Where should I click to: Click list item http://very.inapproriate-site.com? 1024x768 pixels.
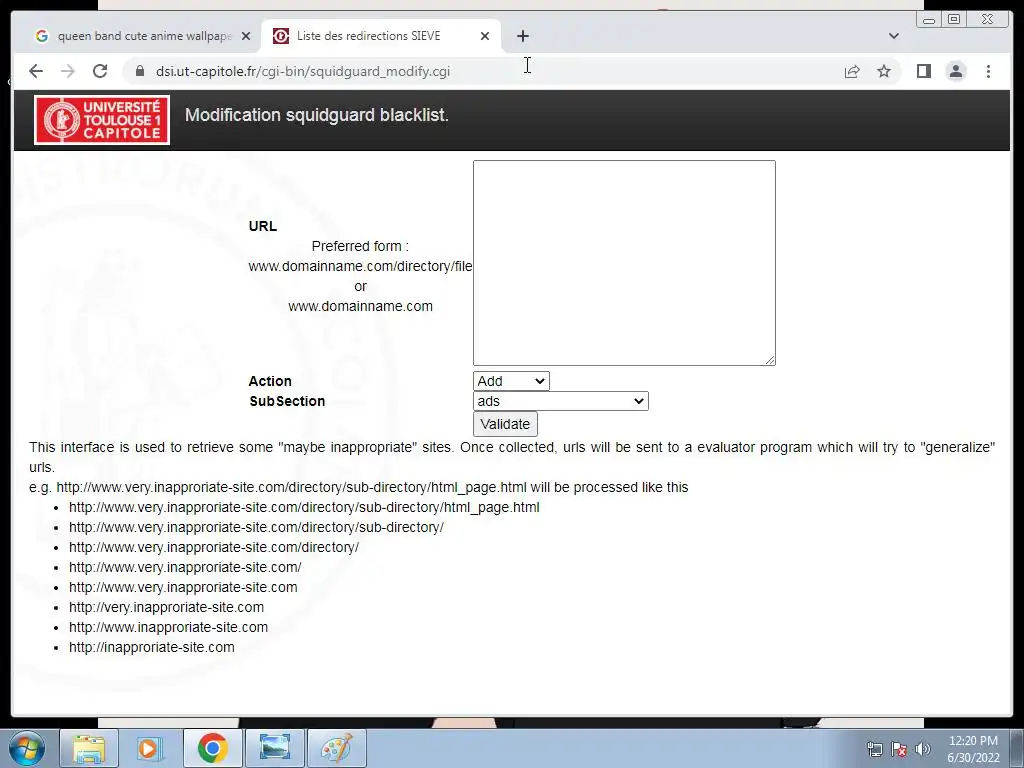click(x=167, y=607)
